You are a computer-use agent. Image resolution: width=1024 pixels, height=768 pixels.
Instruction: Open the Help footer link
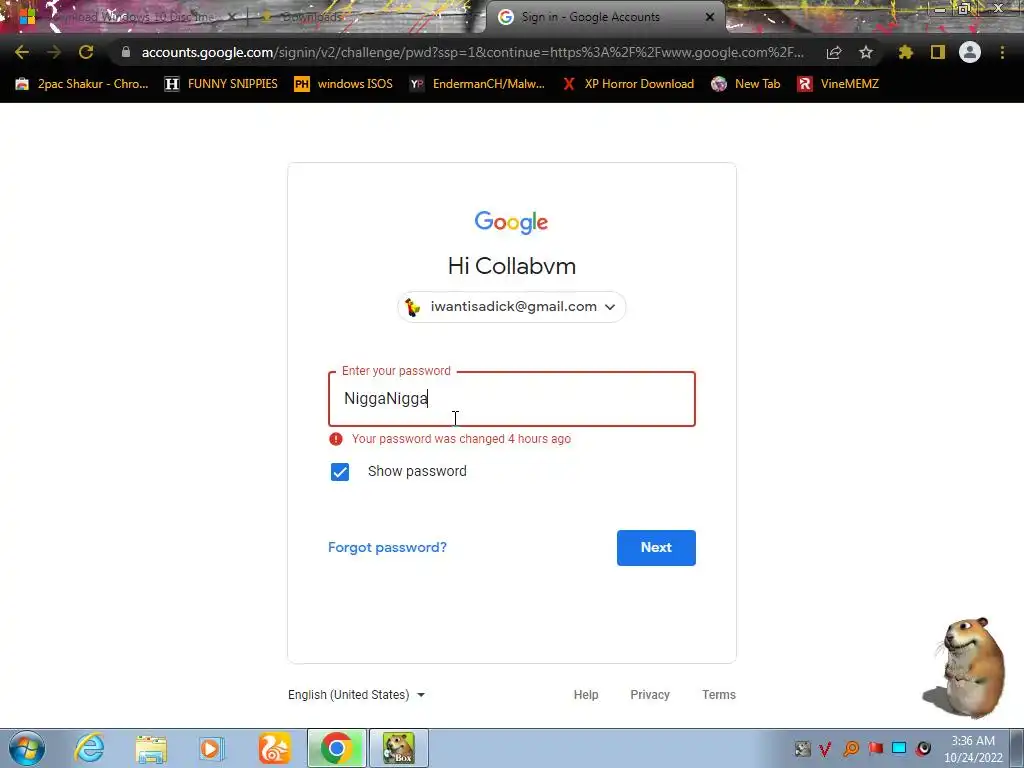click(x=586, y=695)
